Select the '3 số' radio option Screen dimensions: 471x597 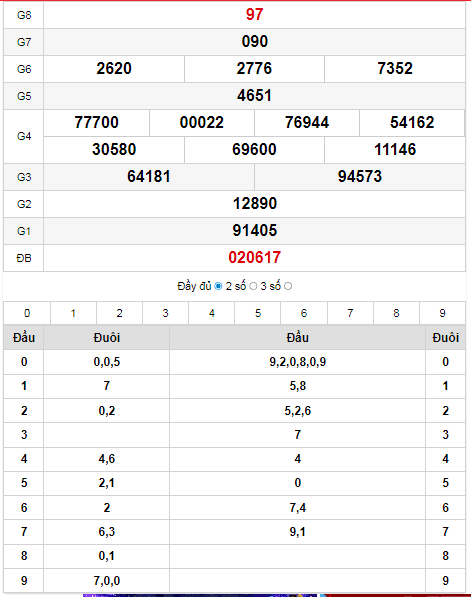click(x=288, y=286)
